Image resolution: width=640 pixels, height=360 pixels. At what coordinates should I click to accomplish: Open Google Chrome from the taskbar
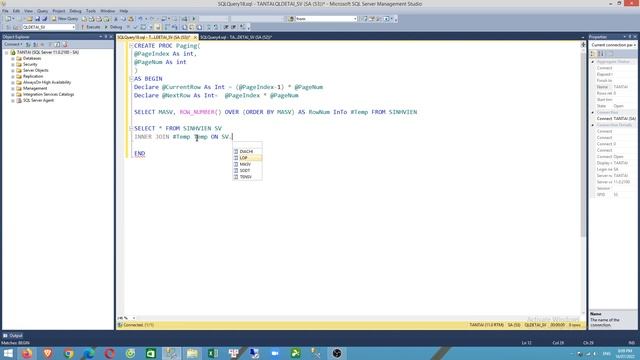68,353
